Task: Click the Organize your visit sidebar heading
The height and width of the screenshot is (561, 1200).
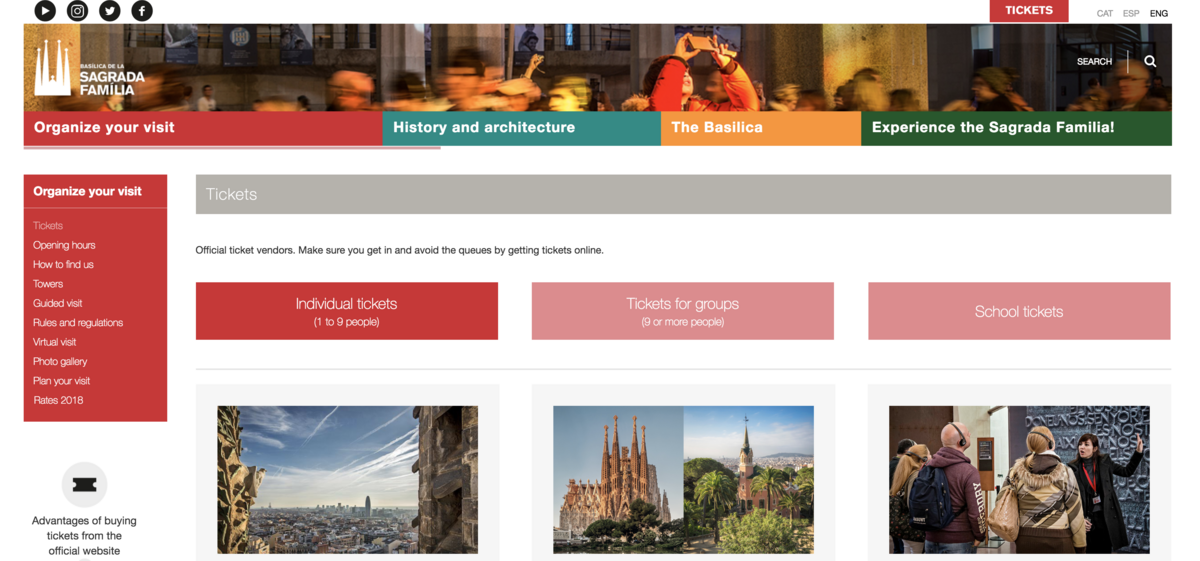Action: coord(87,191)
